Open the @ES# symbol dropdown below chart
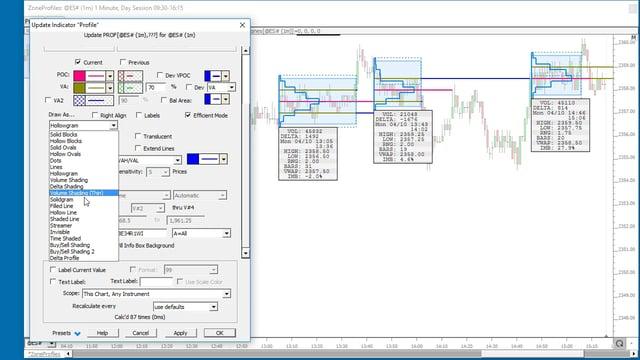The image size is (640, 360). pos(51,344)
